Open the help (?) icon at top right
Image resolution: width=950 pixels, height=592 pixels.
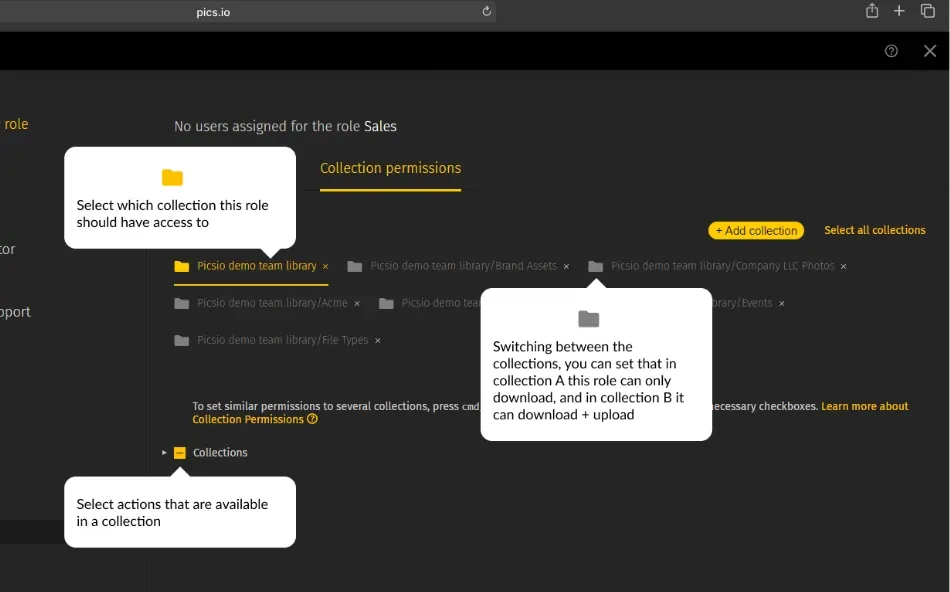[x=891, y=51]
